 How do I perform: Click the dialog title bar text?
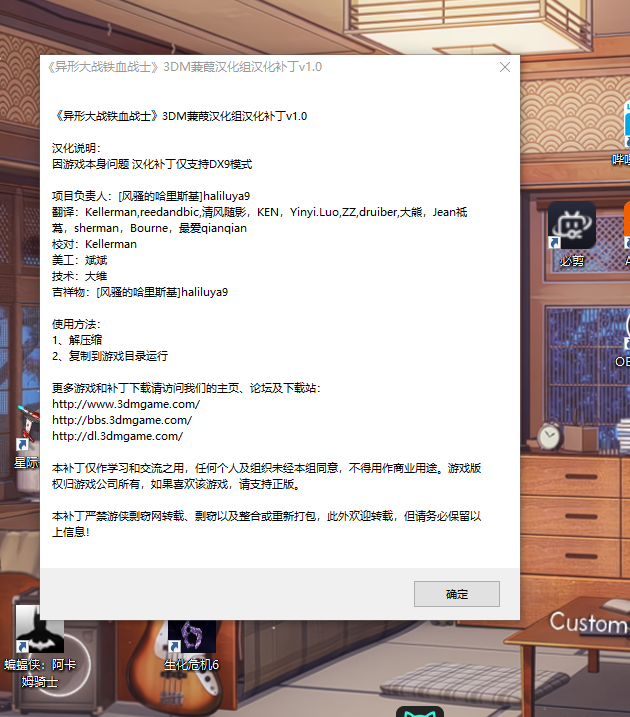[x=185, y=67]
